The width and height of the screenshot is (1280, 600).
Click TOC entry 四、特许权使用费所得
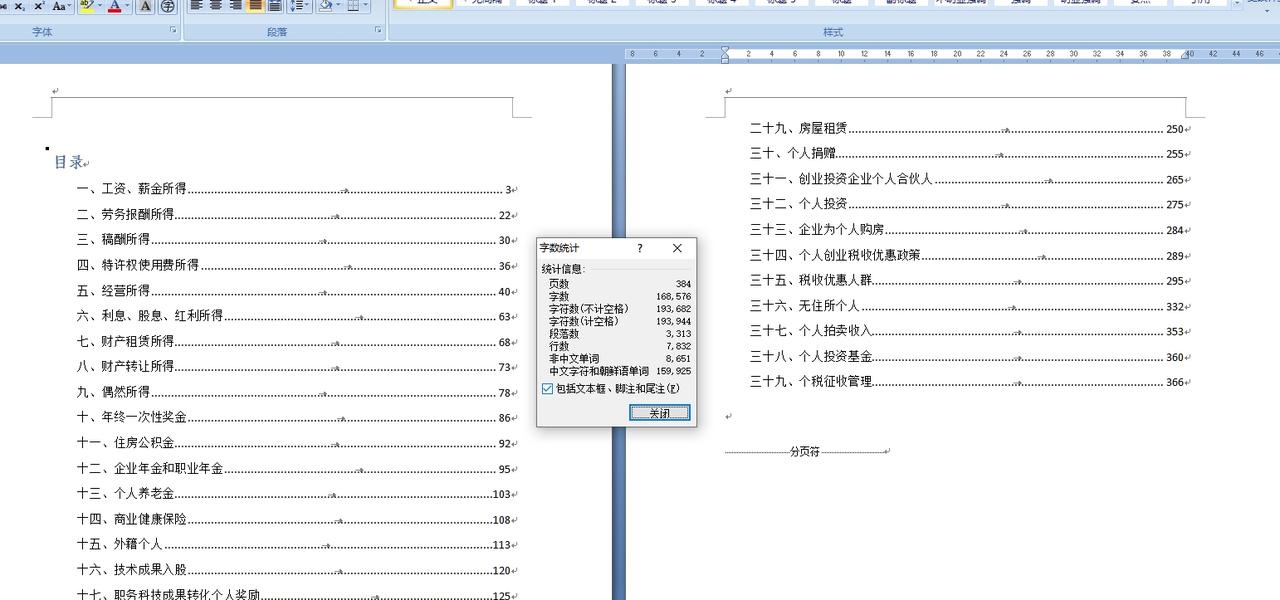pyautogui.click(x=296, y=265)
